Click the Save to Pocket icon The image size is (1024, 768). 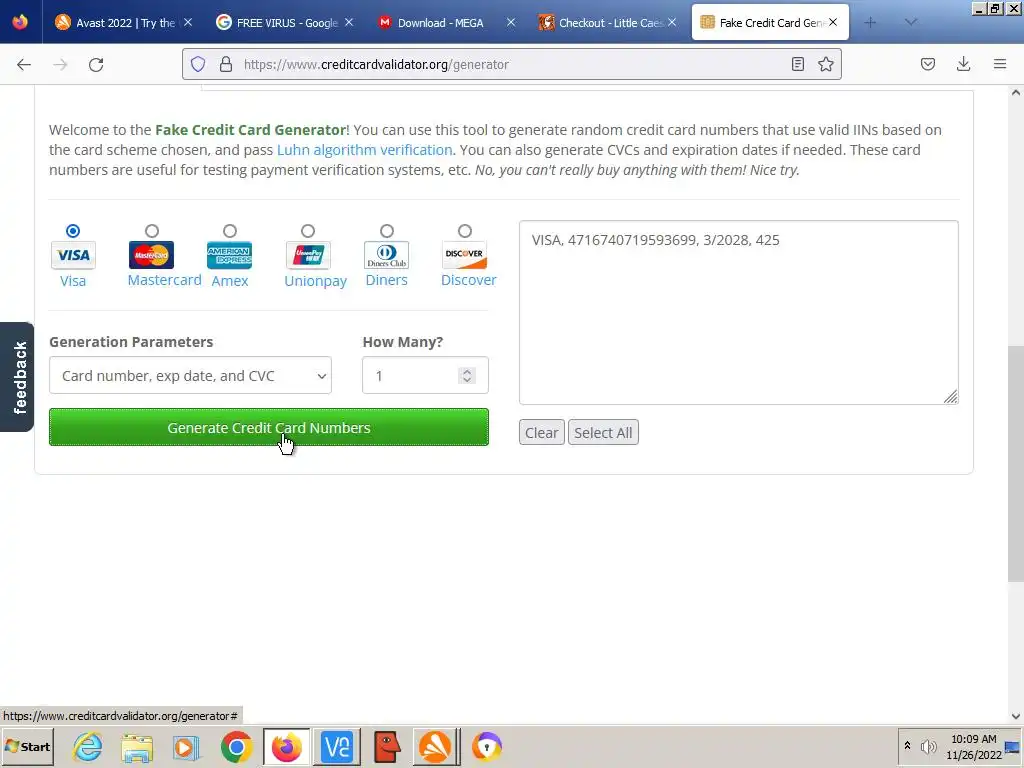point(927,64)
